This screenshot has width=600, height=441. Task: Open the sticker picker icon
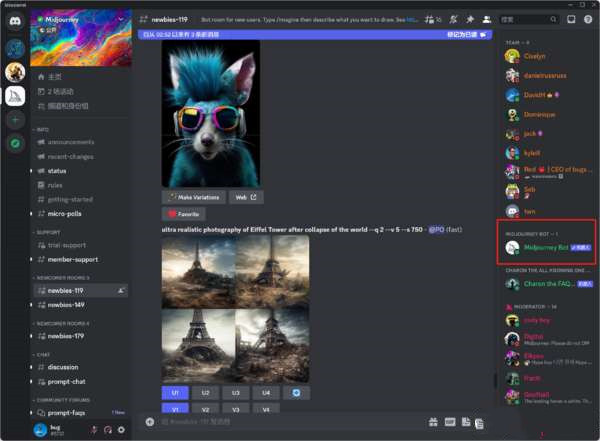point(466,422)
